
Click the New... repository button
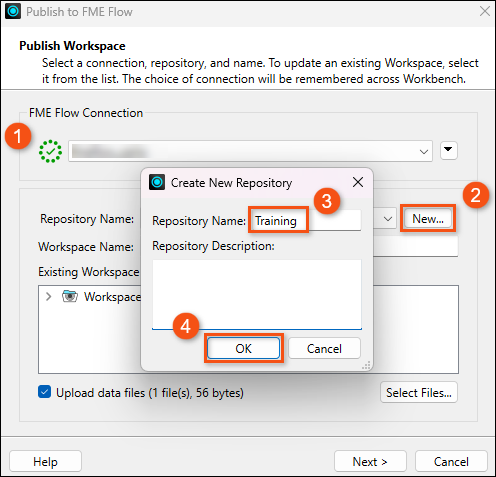pos(428,219)
